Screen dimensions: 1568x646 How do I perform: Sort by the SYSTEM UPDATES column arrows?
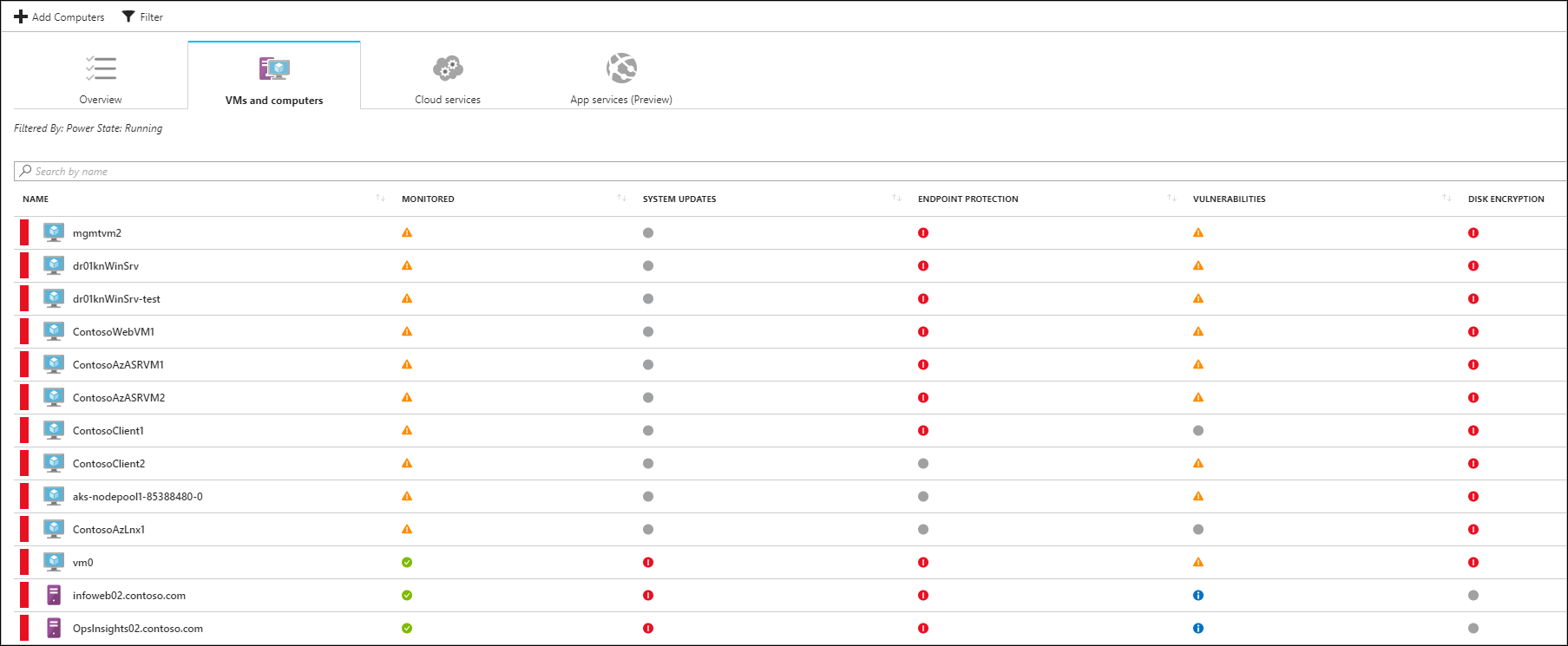coord(896,199)
